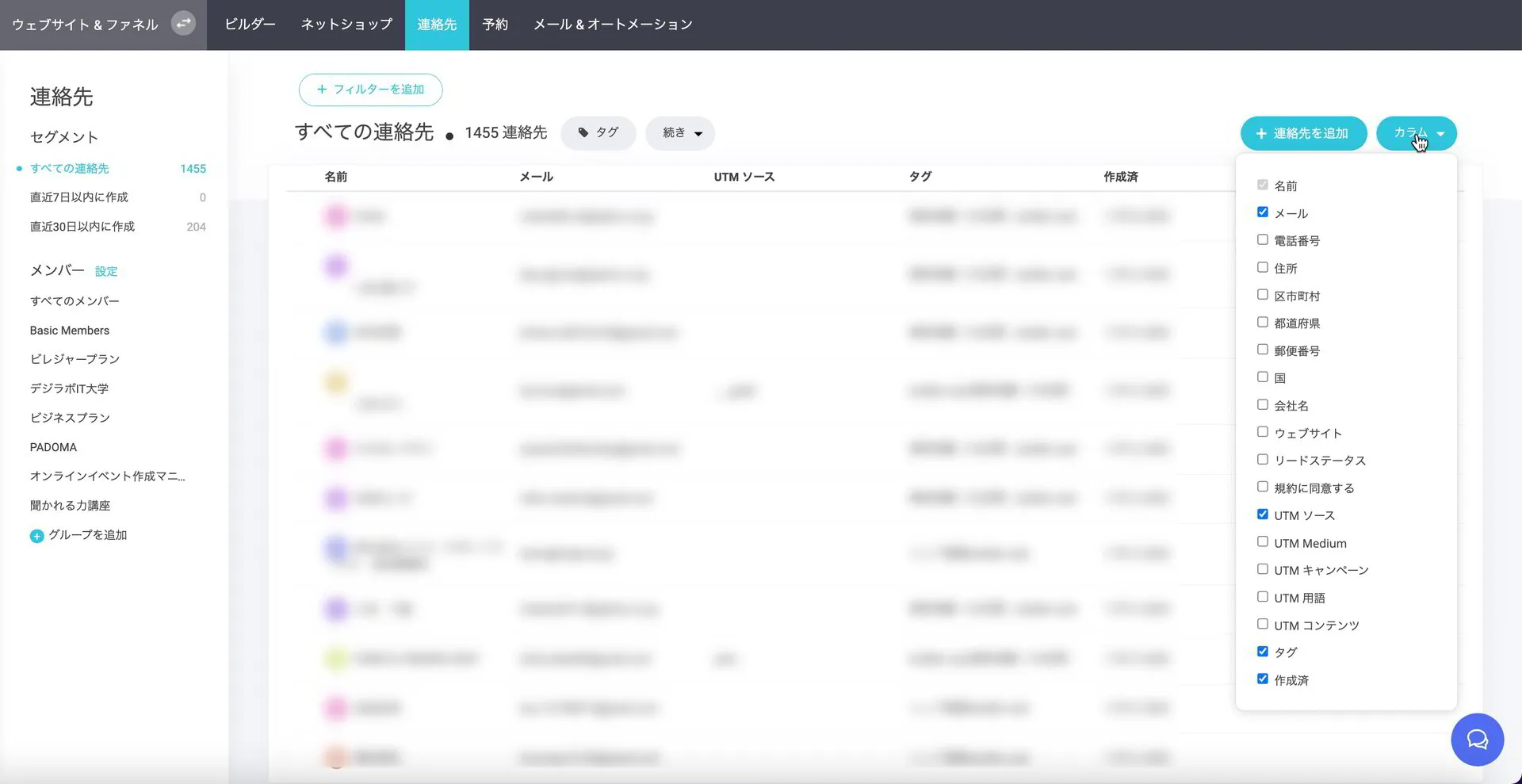
Task: Enable the 電話番号 column checkbox
Action: [1263, 240]
